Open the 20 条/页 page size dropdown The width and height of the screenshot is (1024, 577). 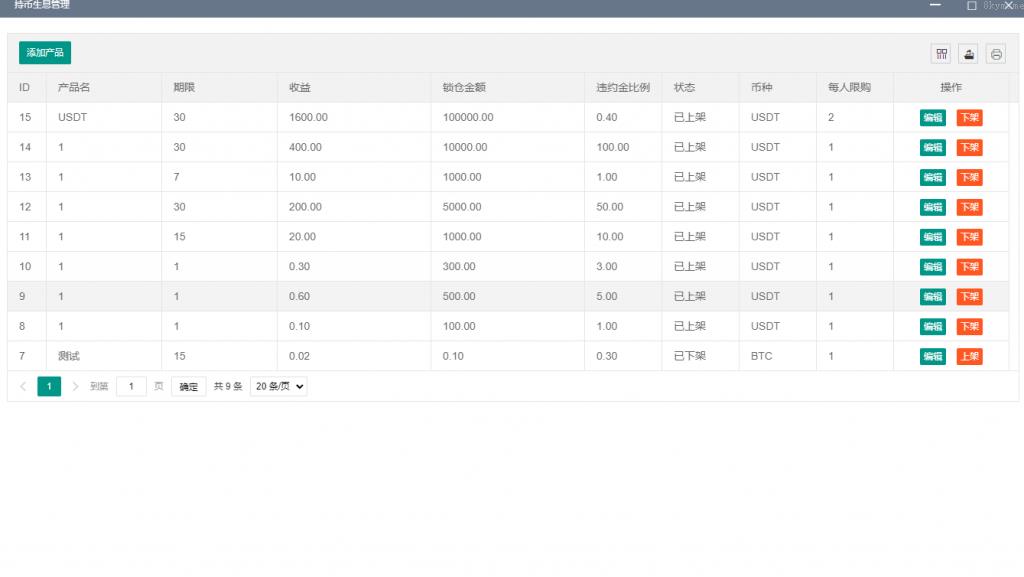[x=278, y=386]
